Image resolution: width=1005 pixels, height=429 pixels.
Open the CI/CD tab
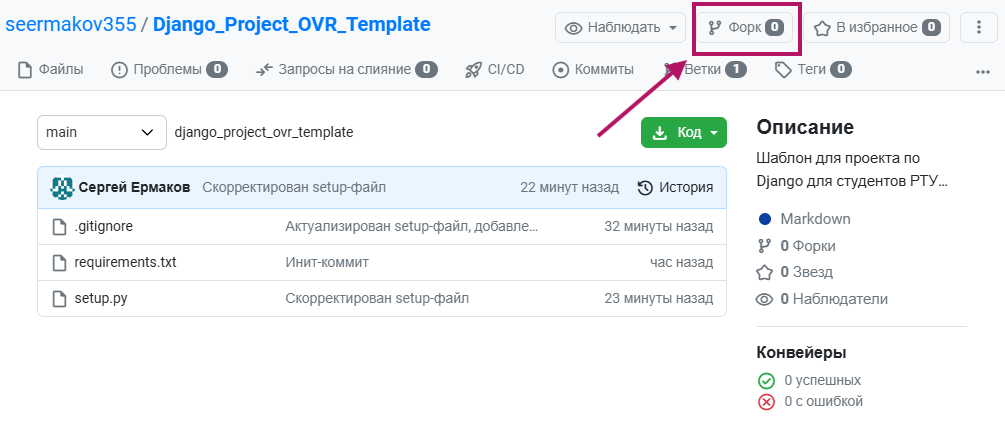(495, 69)
